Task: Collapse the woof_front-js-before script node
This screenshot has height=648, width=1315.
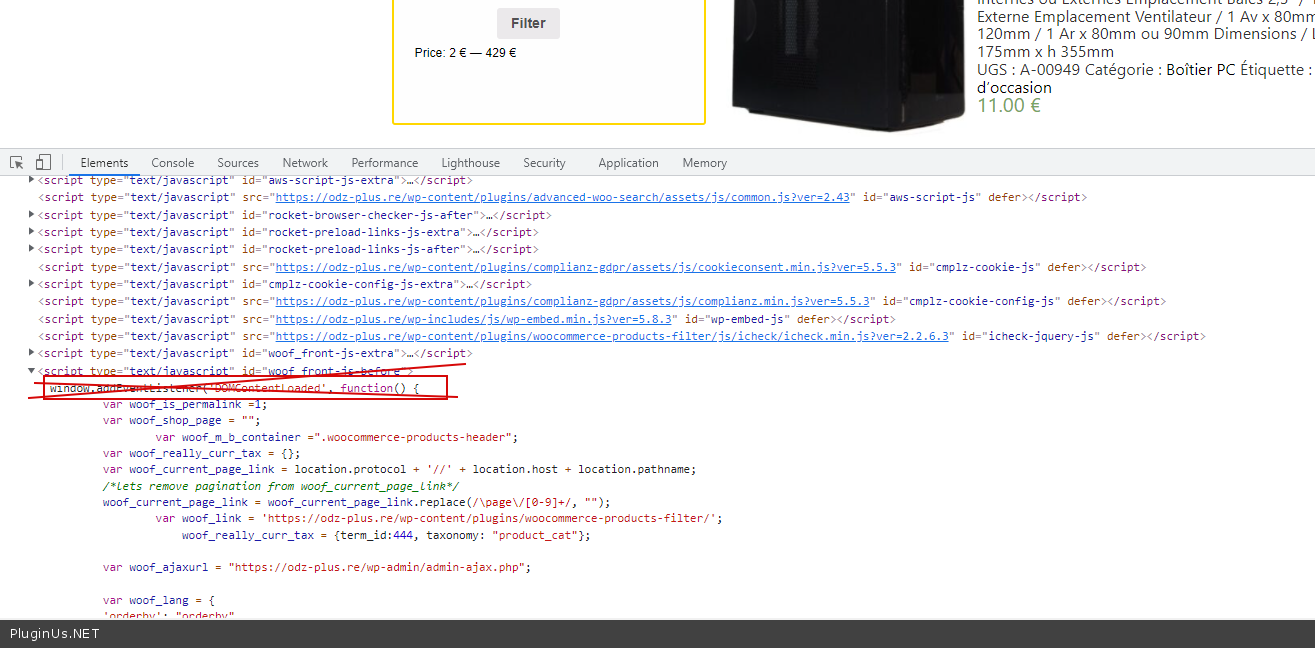Action: click(32, 370)
